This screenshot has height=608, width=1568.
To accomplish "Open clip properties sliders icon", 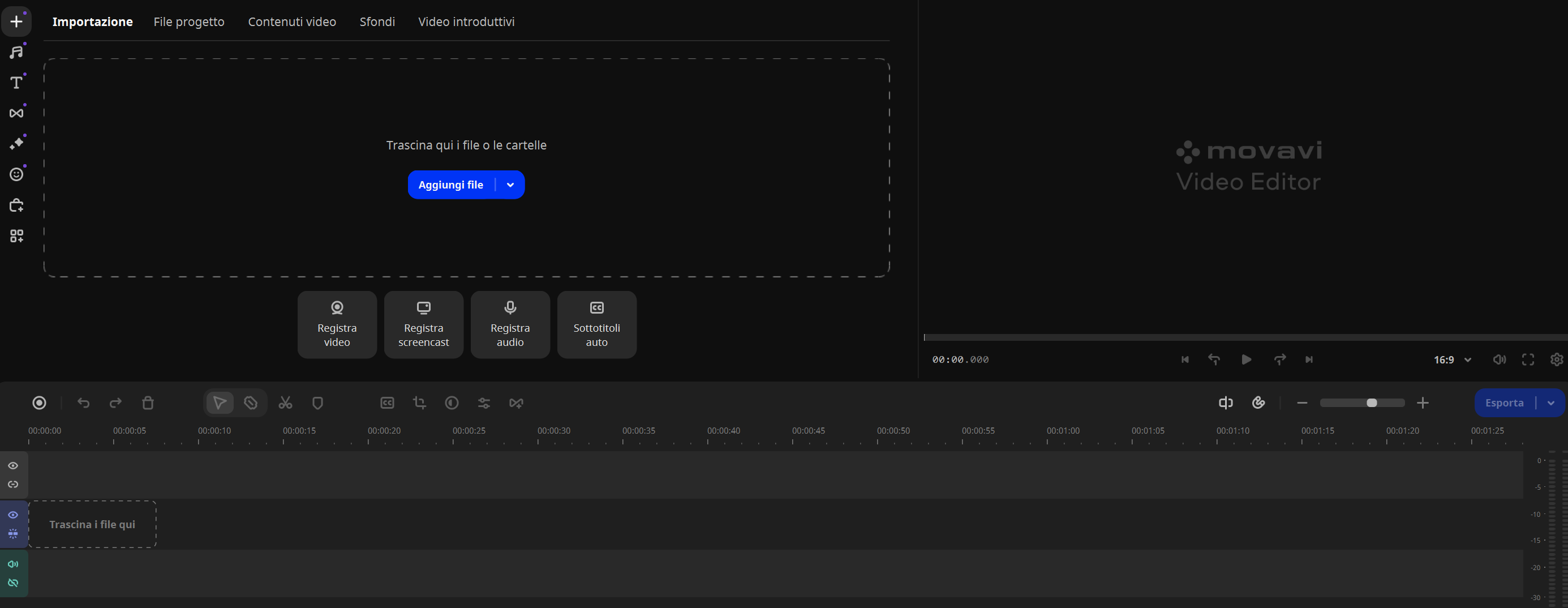I will pos(484,403).
